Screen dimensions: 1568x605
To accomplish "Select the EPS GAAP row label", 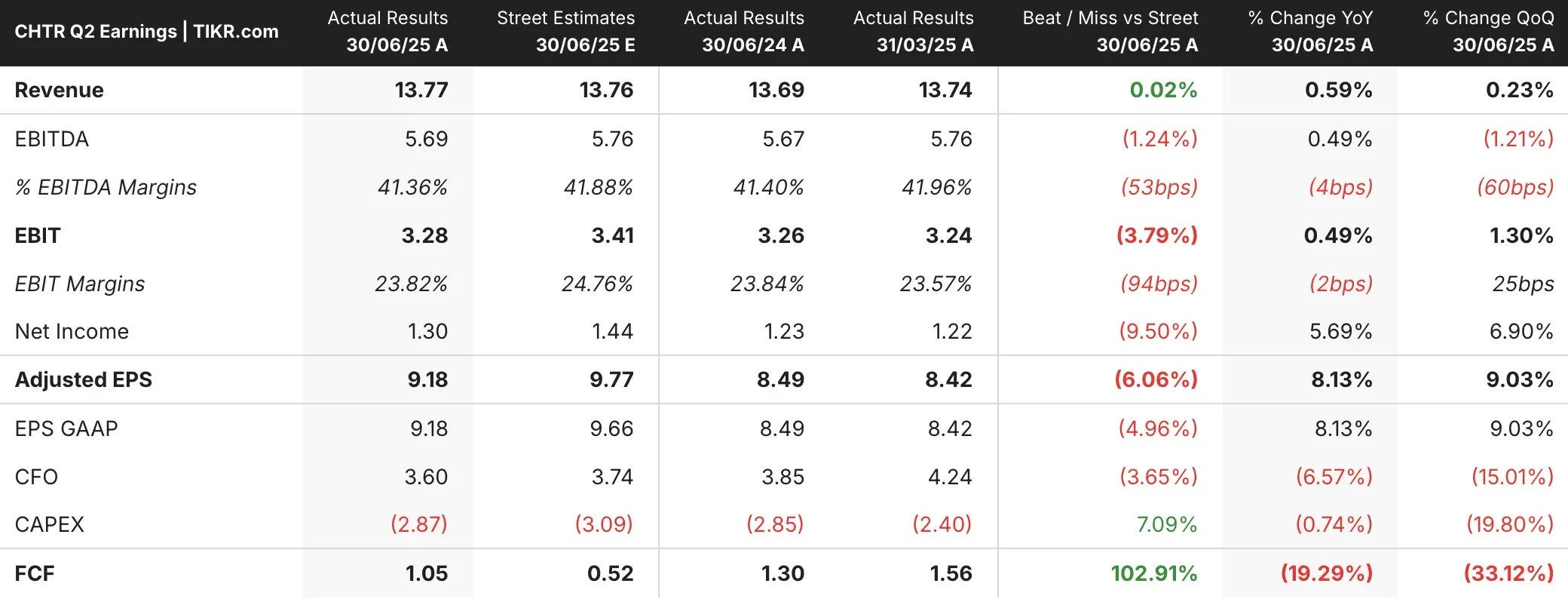I will 66,428.
